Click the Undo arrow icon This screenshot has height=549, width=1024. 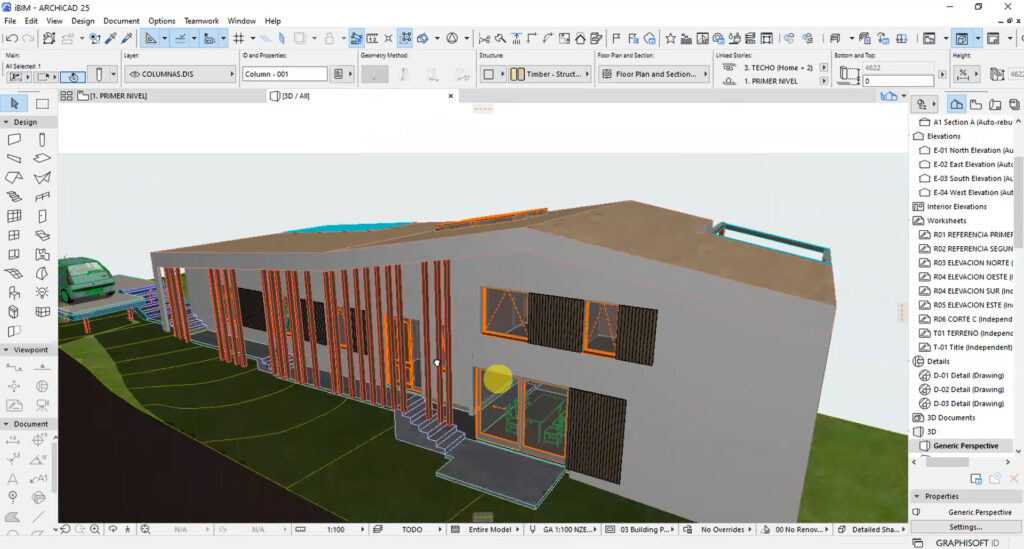[11, 39]
